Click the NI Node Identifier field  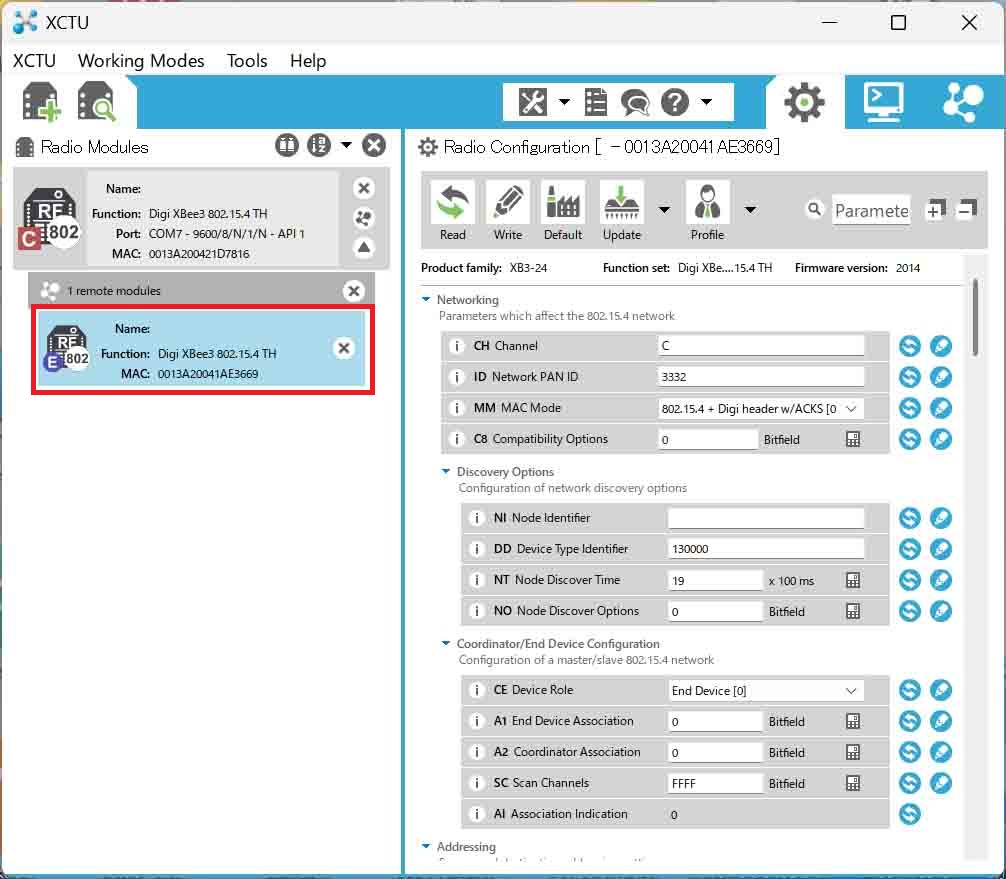pos(765,518)
